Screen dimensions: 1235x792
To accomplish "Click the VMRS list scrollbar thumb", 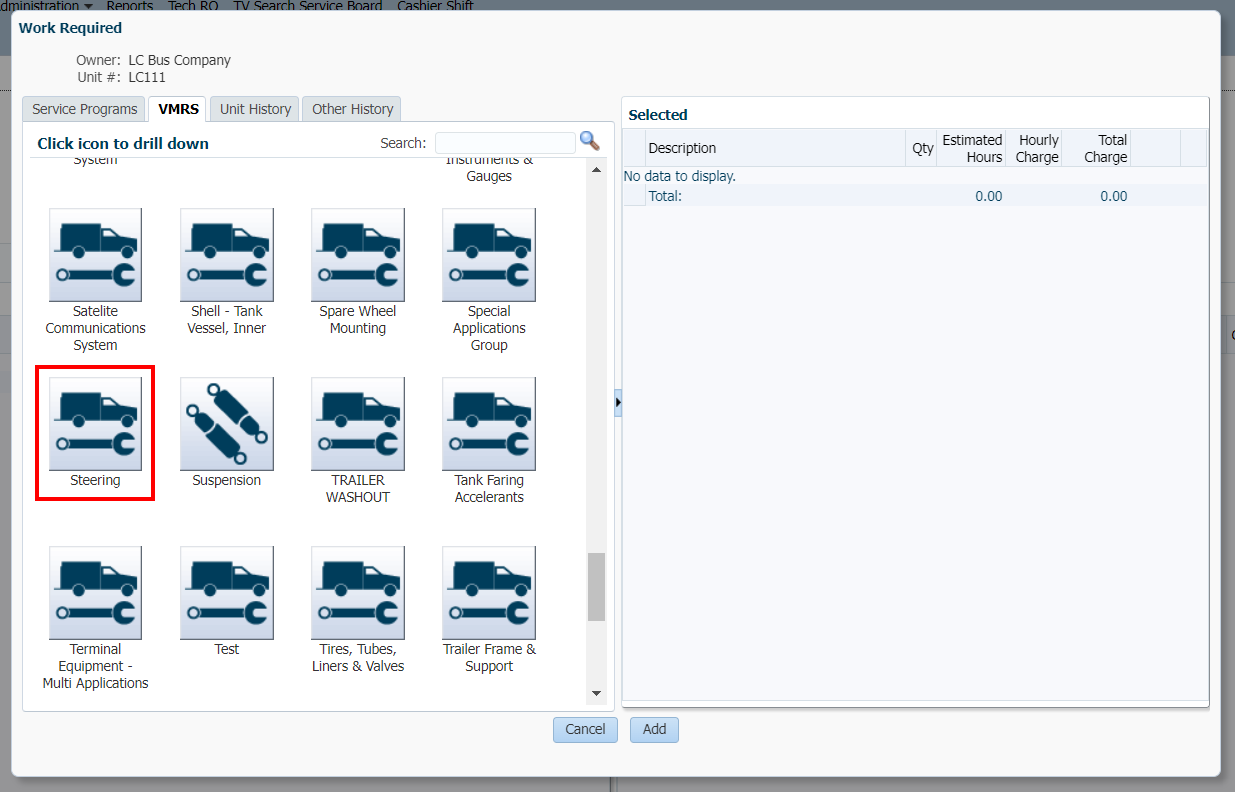I will tap(597, 587).
